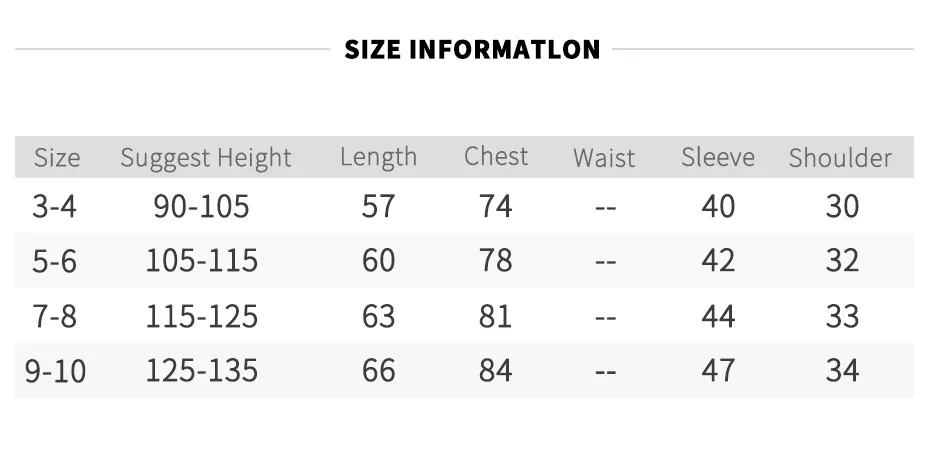The height and width of the screenshot is (453, 930).
Task: Click the Chest column header
Action: [x=496, y=157]
